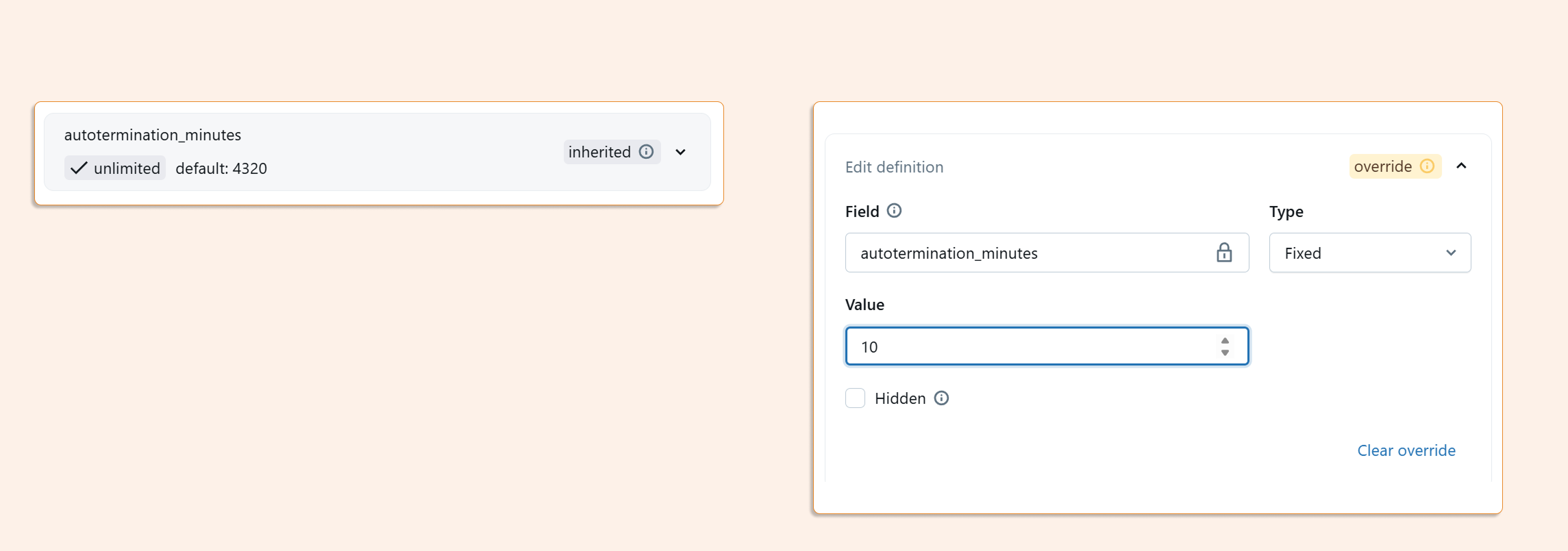Collapse the Edit definition panel
The image size is (1568, 551).
point(1461,166)
